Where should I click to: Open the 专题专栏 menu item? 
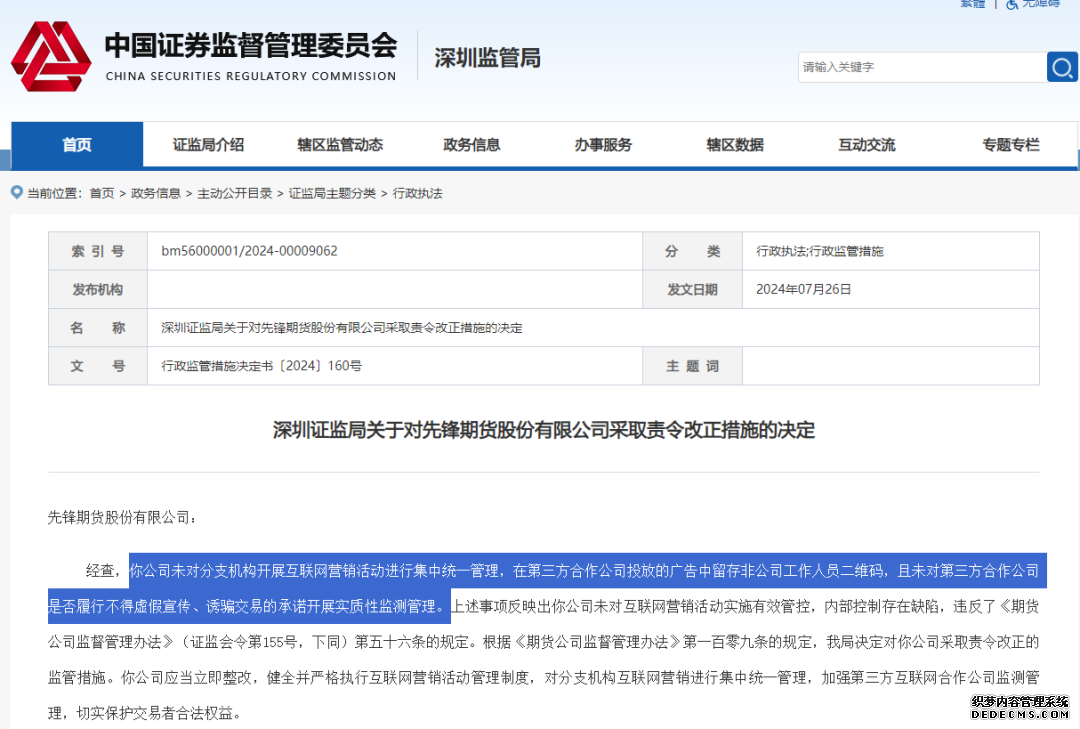(x=1010, y=145)
